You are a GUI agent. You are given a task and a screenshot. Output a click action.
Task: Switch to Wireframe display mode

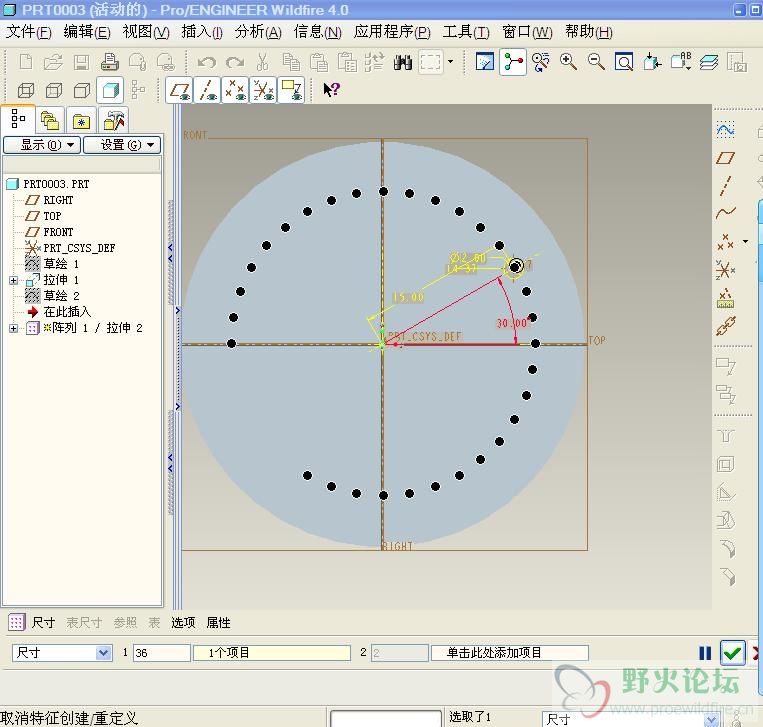(x=26, y=90)
